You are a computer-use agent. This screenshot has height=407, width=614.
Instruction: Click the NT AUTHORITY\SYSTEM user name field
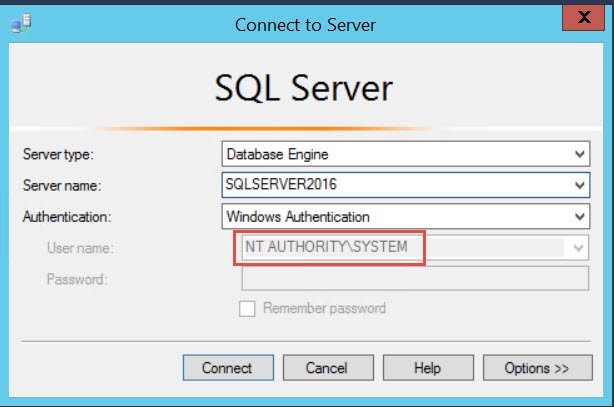tap(415, 248)
